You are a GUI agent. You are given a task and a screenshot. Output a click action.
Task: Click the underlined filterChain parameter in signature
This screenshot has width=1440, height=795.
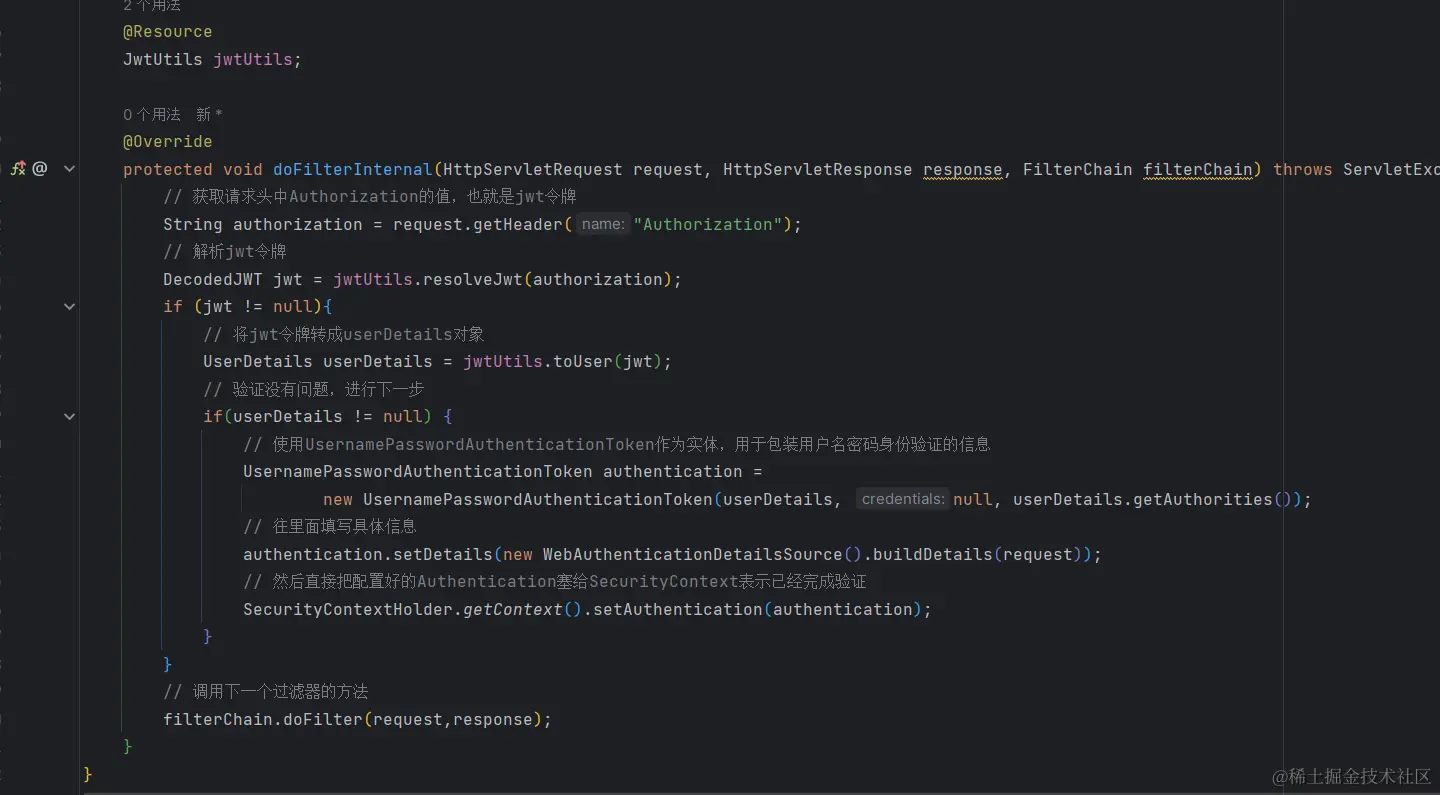coord(1198,169)
